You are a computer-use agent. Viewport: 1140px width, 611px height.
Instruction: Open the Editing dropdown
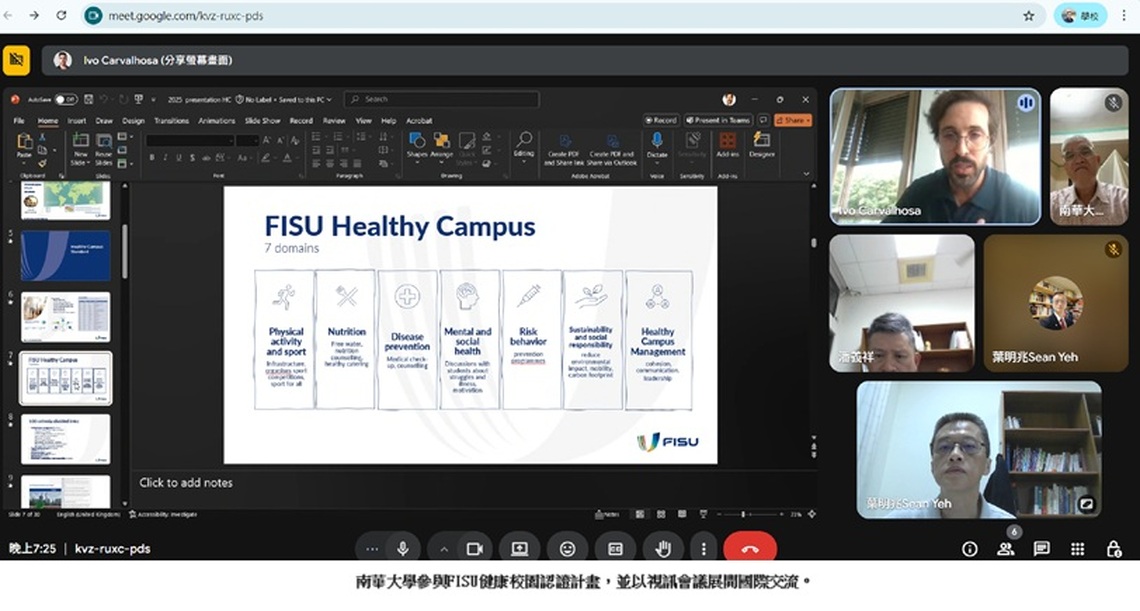coord(524,145)
